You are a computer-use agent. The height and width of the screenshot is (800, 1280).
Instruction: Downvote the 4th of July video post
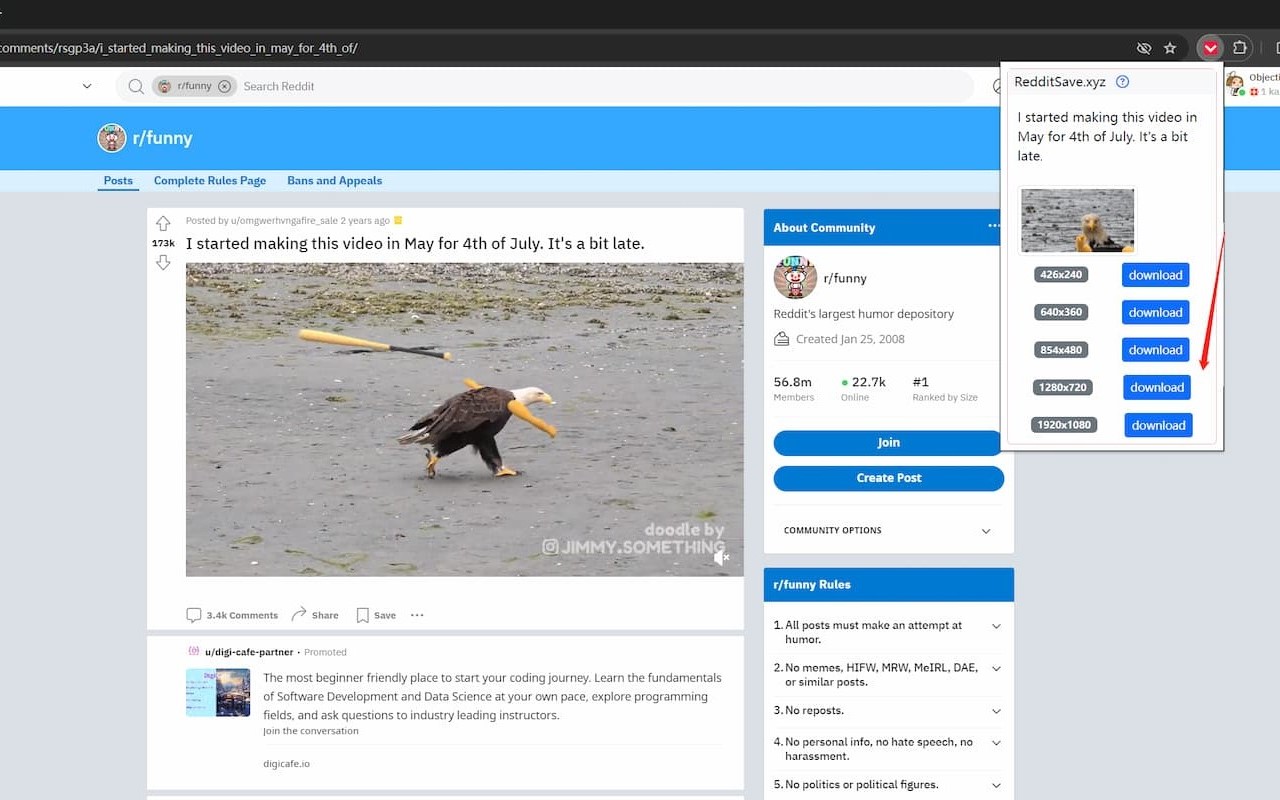[163, 263]
